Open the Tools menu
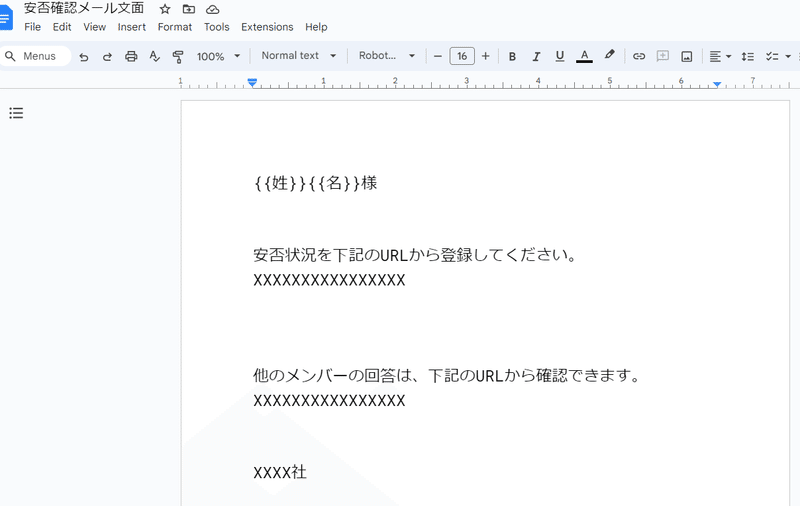The image size is (800, 506). [x=216, y=27]
